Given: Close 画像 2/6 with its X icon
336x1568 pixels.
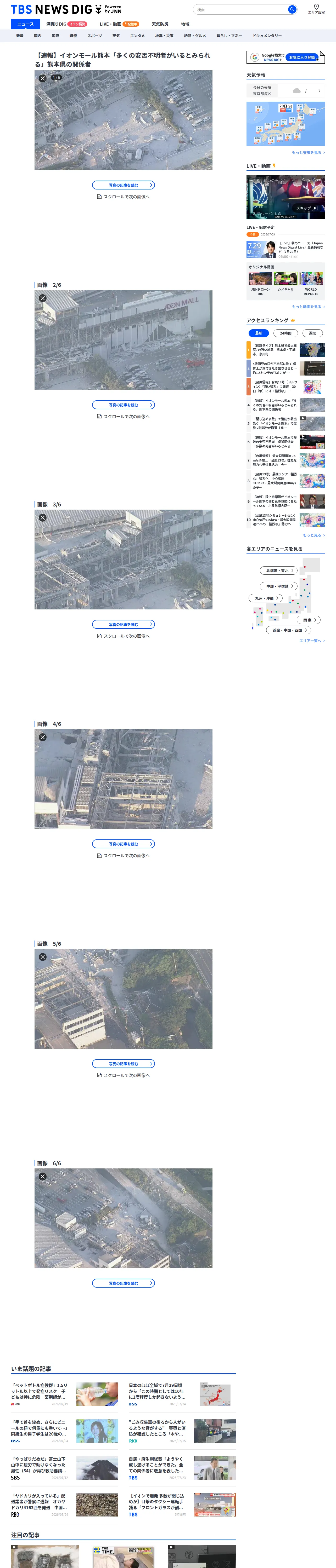Looking at the screenshot, I should point(43,298).
